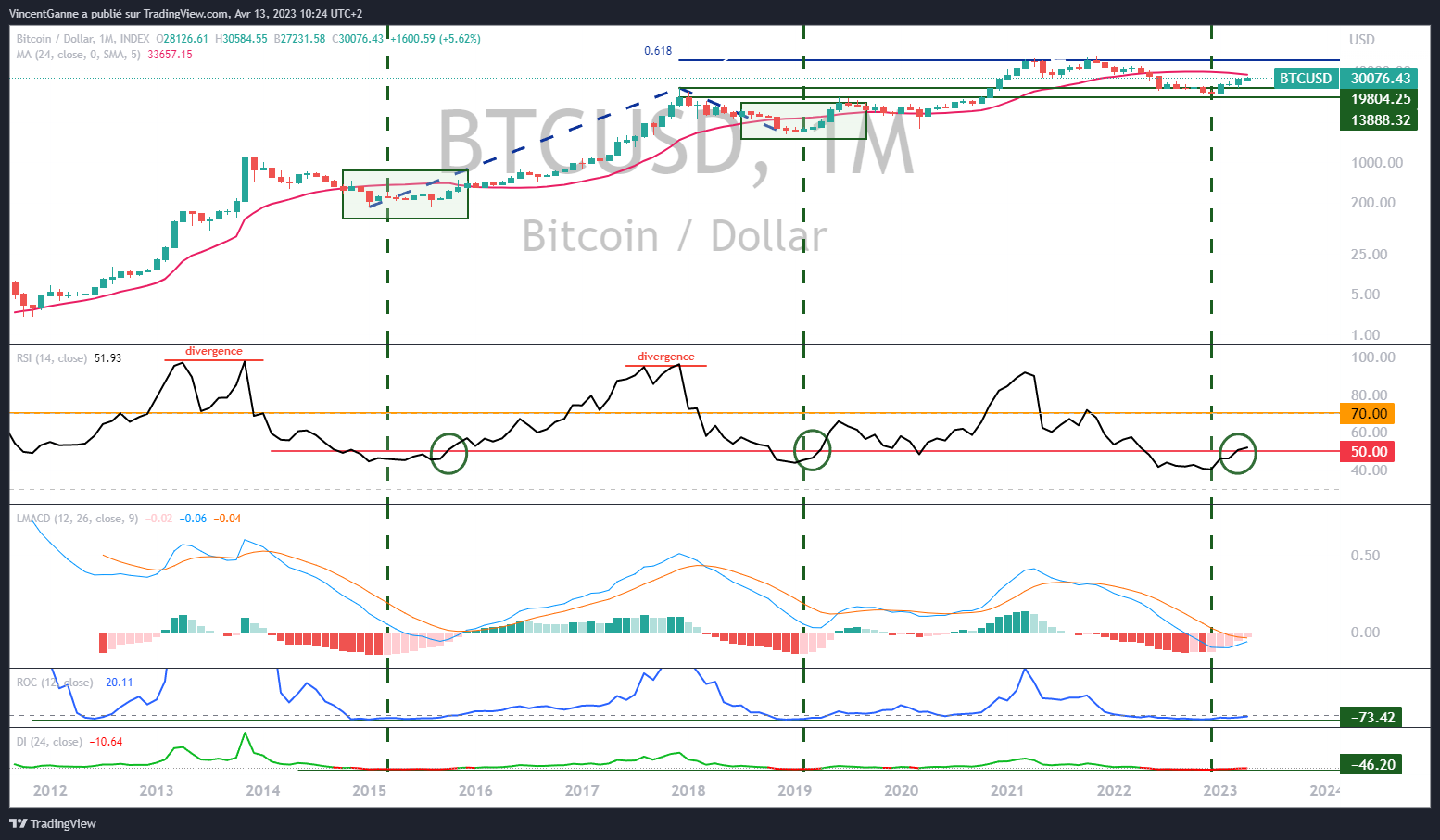The height and width of the screenshot is (840, 1440).
Task: Click the DI (24, close) indicator label
Action: 48,742
